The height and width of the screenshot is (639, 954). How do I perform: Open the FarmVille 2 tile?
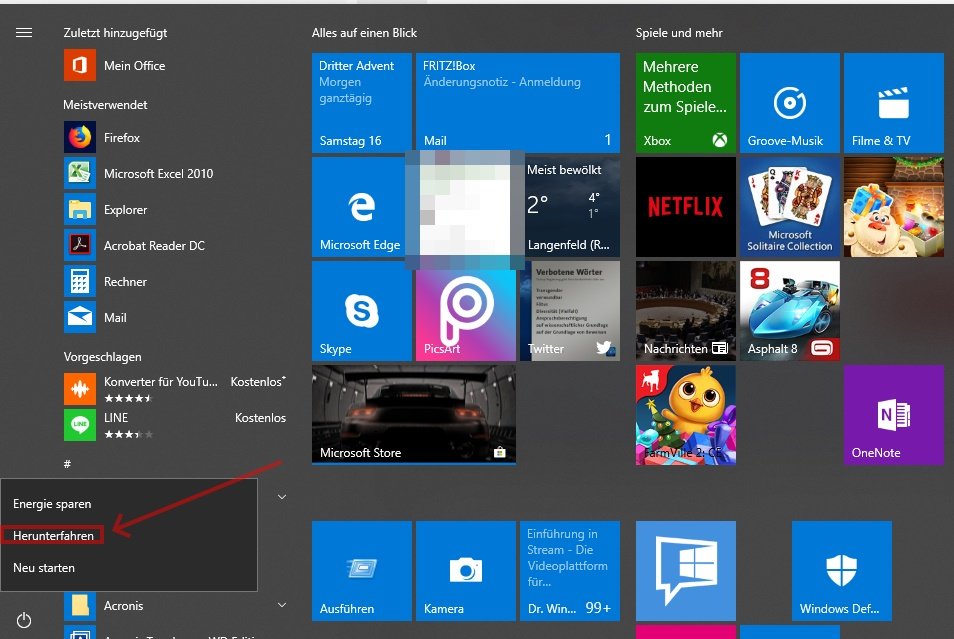(x=686, y=415)
